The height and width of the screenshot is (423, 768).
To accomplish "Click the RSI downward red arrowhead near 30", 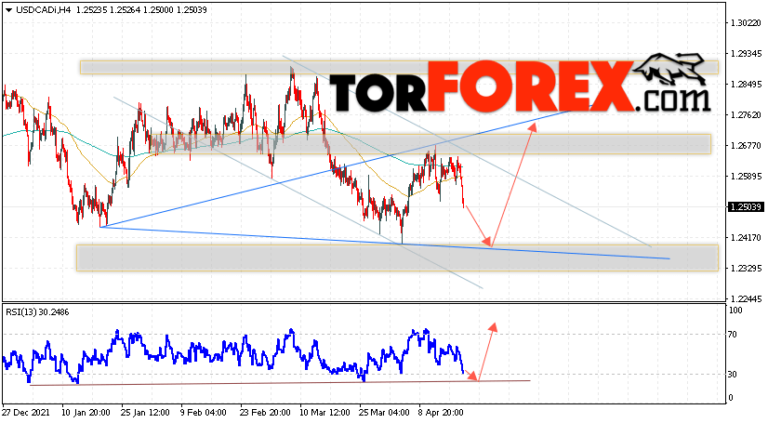I will (x=472, y=376).
